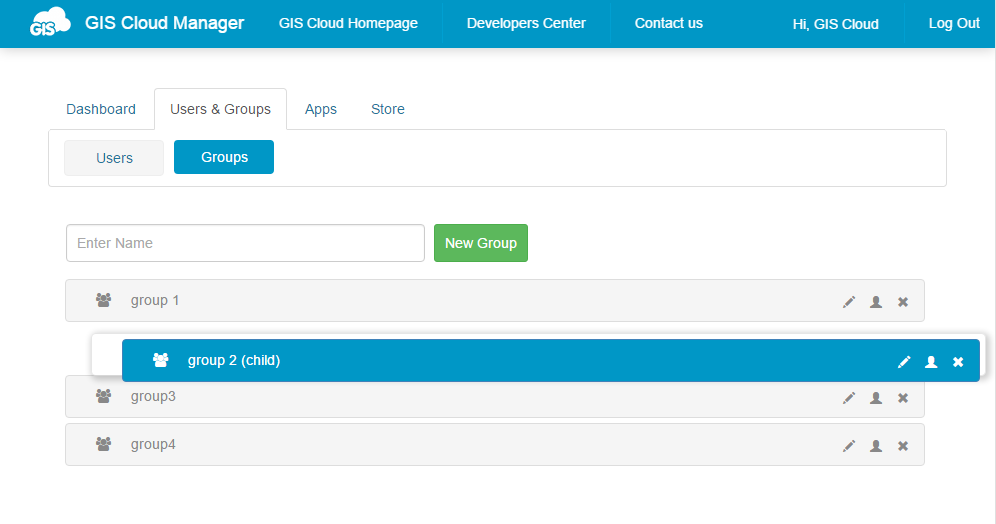The image size is (996, 524).
Task: Delete group3 with the X icon
Action: (903, 398)
